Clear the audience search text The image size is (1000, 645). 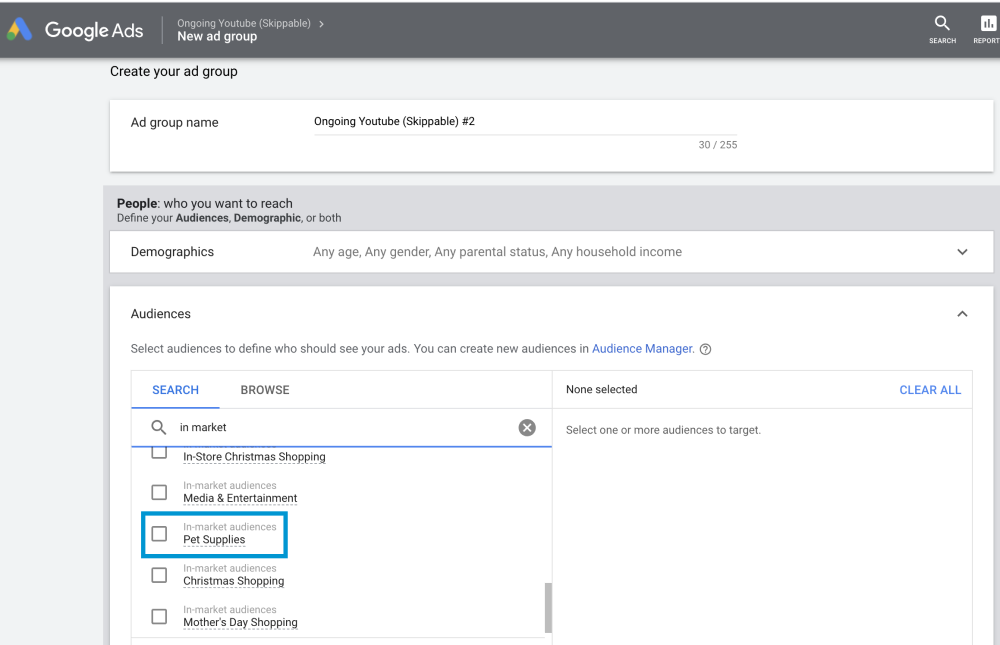[x=527, y=428]
